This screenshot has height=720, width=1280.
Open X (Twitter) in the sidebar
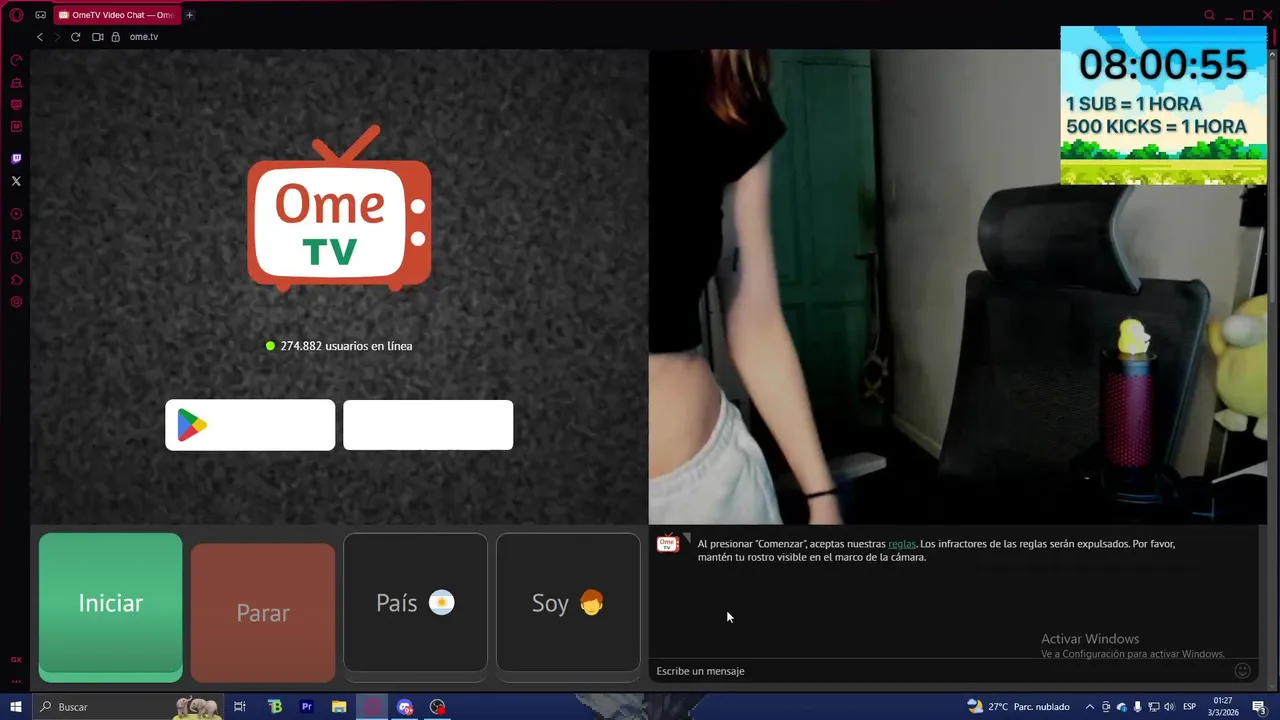tap(16, 181)
